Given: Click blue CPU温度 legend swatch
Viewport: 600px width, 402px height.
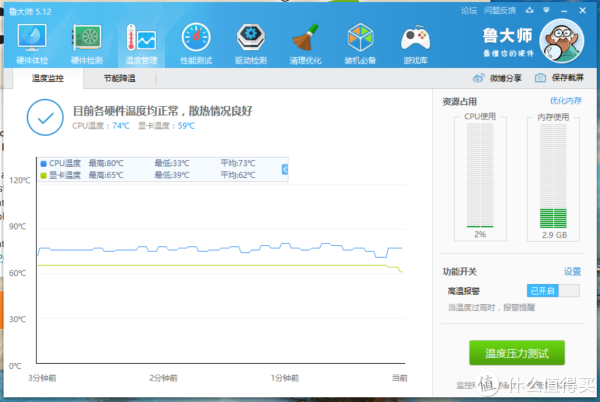Looking at the screenshot, I should tap(43, 164).
